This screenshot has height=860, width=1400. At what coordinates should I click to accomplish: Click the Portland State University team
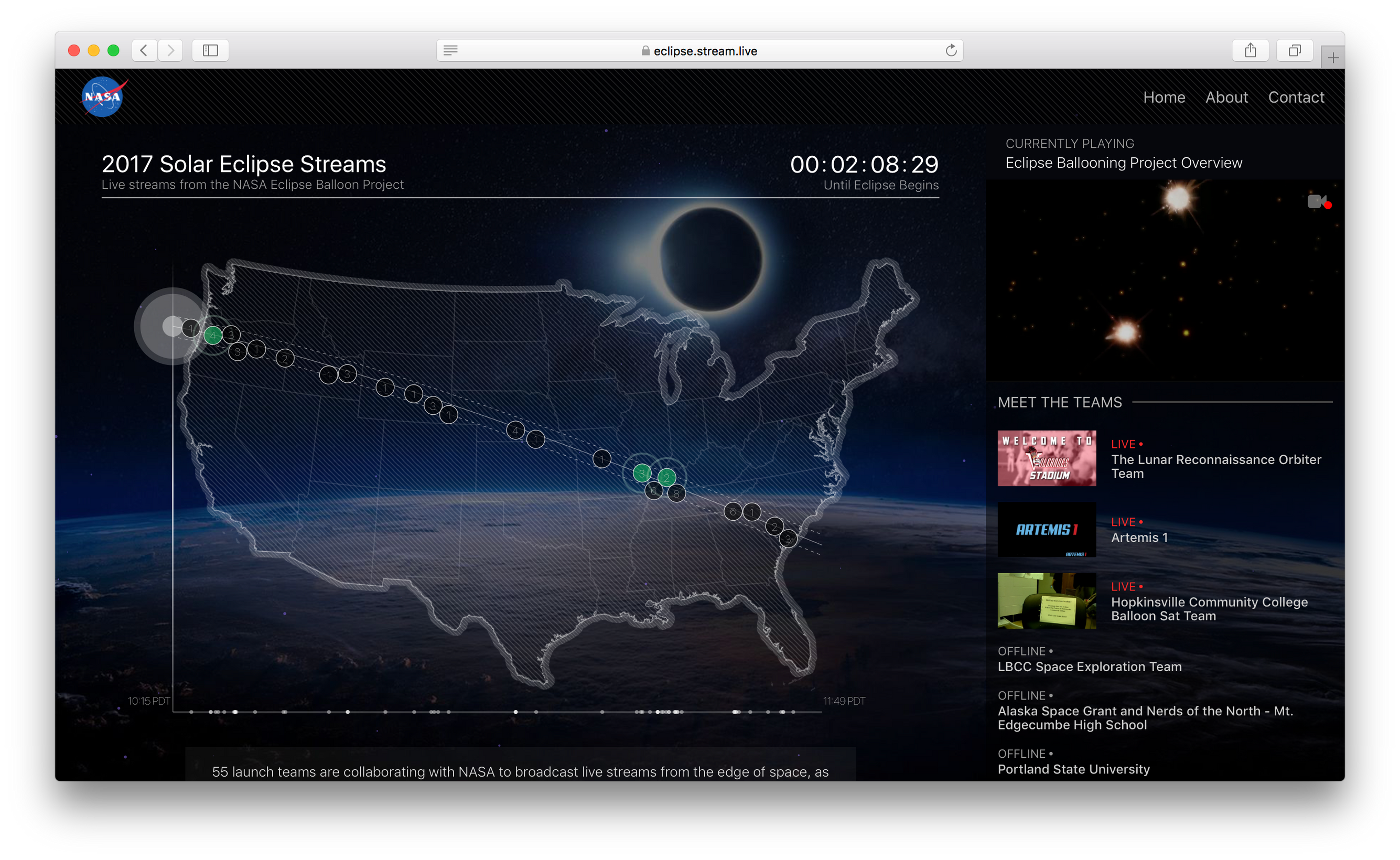click(x=1073, y=769)
